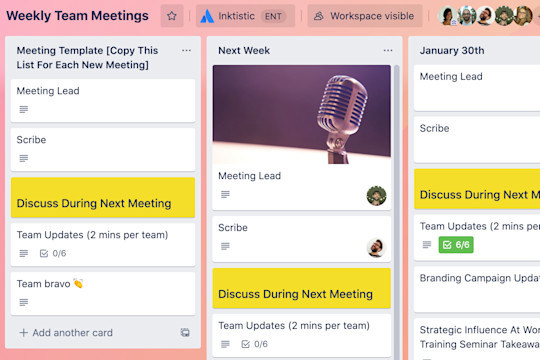Open yellow Discuss During Next card in January 30th
The height and width of the screenshot is (360, 540).
[477, 189]
